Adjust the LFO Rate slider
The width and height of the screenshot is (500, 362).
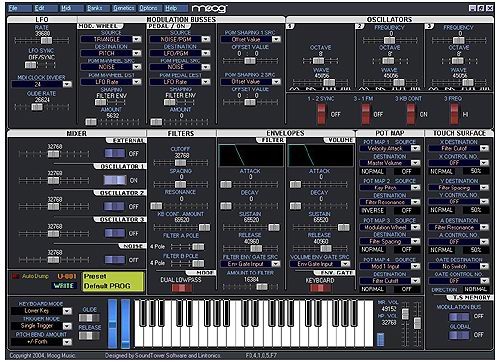click(x=42, y=41)
